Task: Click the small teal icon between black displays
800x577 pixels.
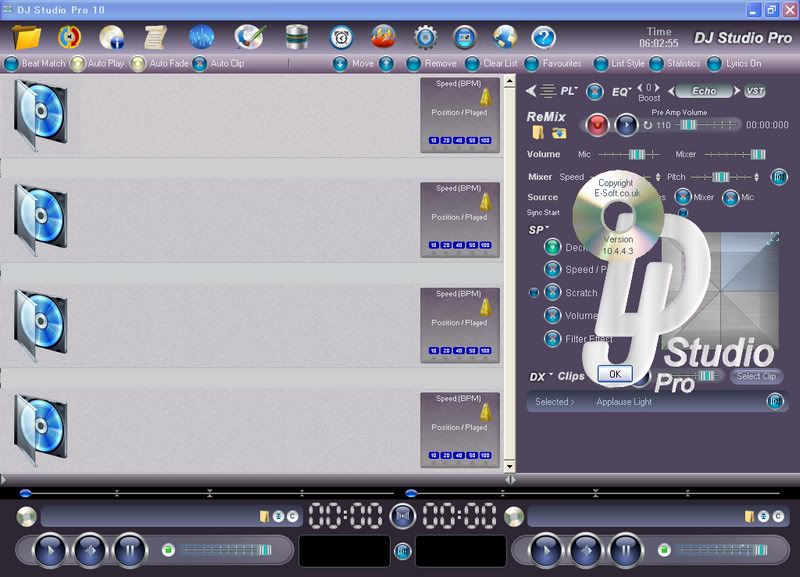Action: coord(403,551)
